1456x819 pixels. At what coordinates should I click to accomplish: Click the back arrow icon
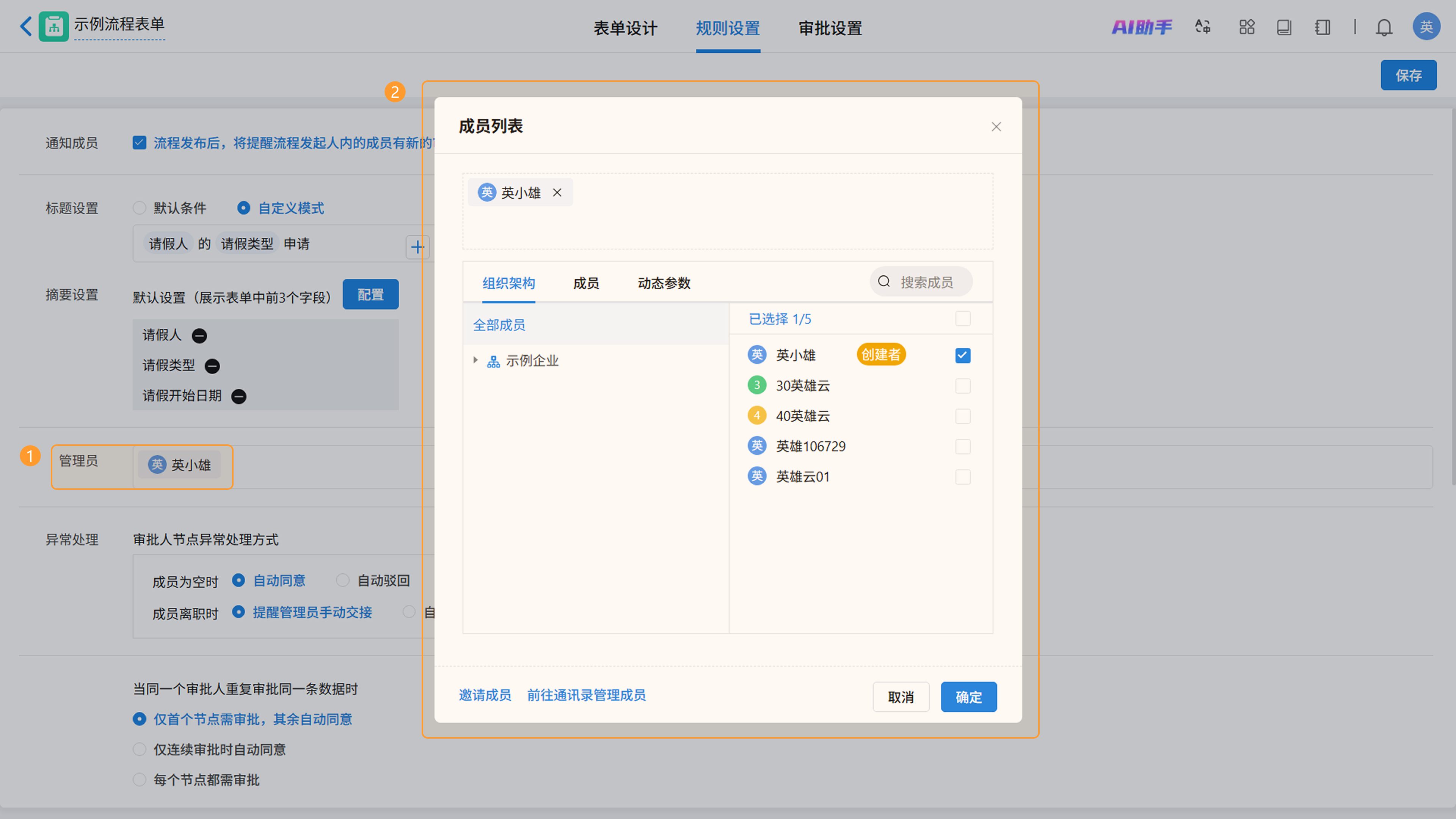tap(26, 26)
